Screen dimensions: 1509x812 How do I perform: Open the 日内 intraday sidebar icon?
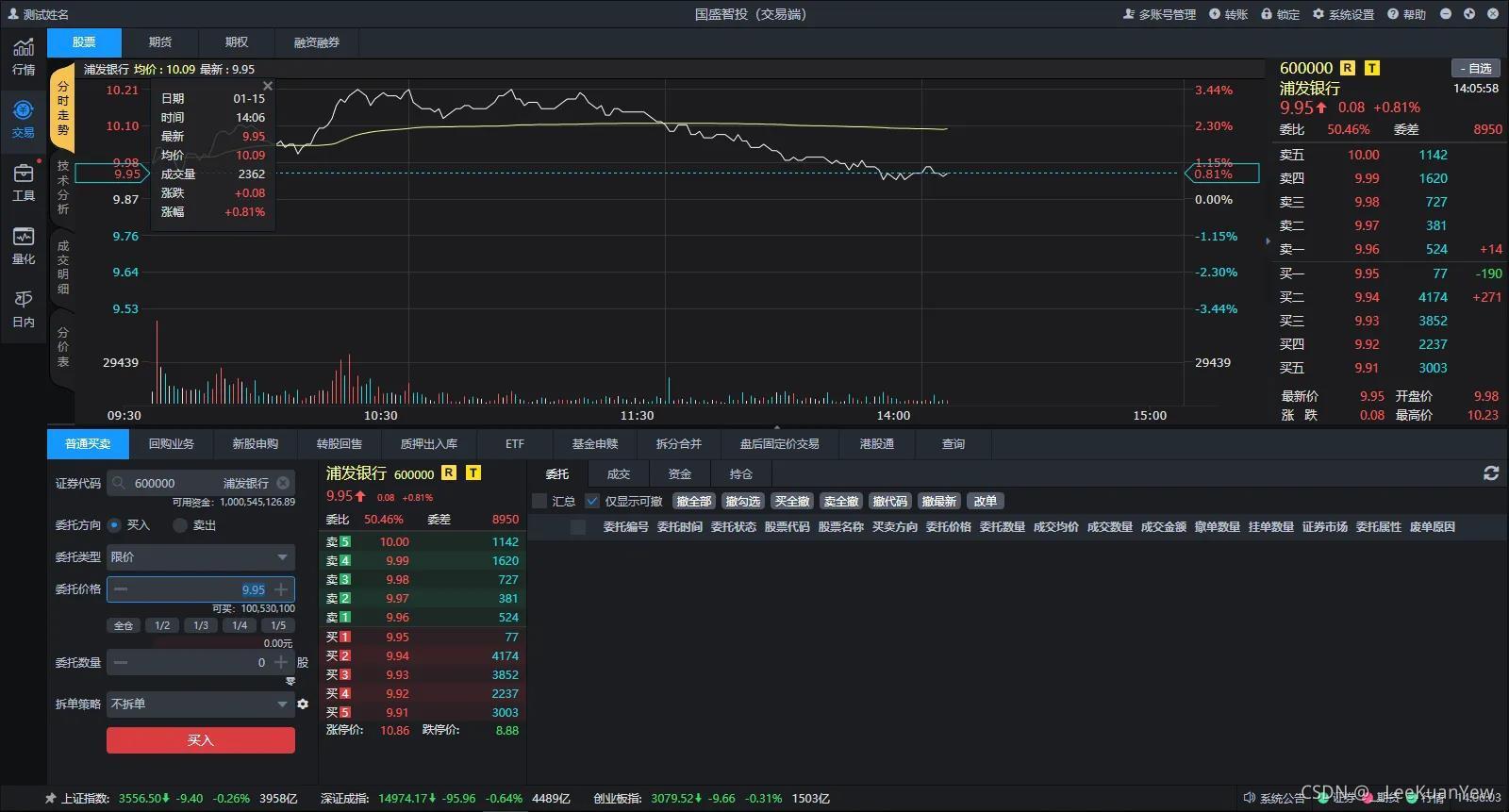pos(24,308)
